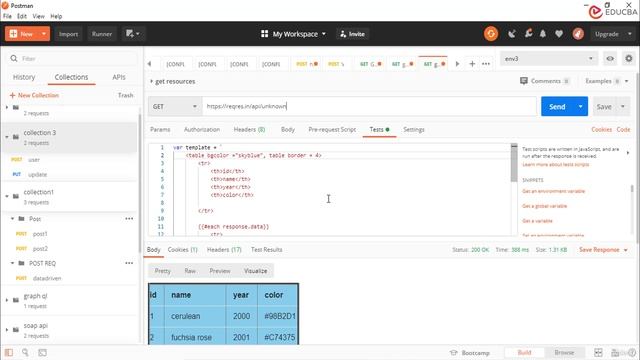Screen dimensions: 640x360
Task: Open the New button dropdown arrow
Action: coord(44,34)
